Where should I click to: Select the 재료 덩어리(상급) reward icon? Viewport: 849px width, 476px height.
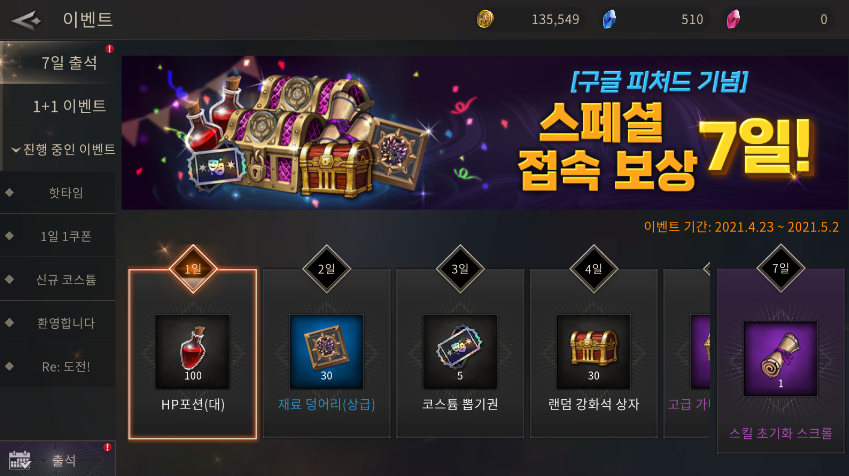(326, 351)
